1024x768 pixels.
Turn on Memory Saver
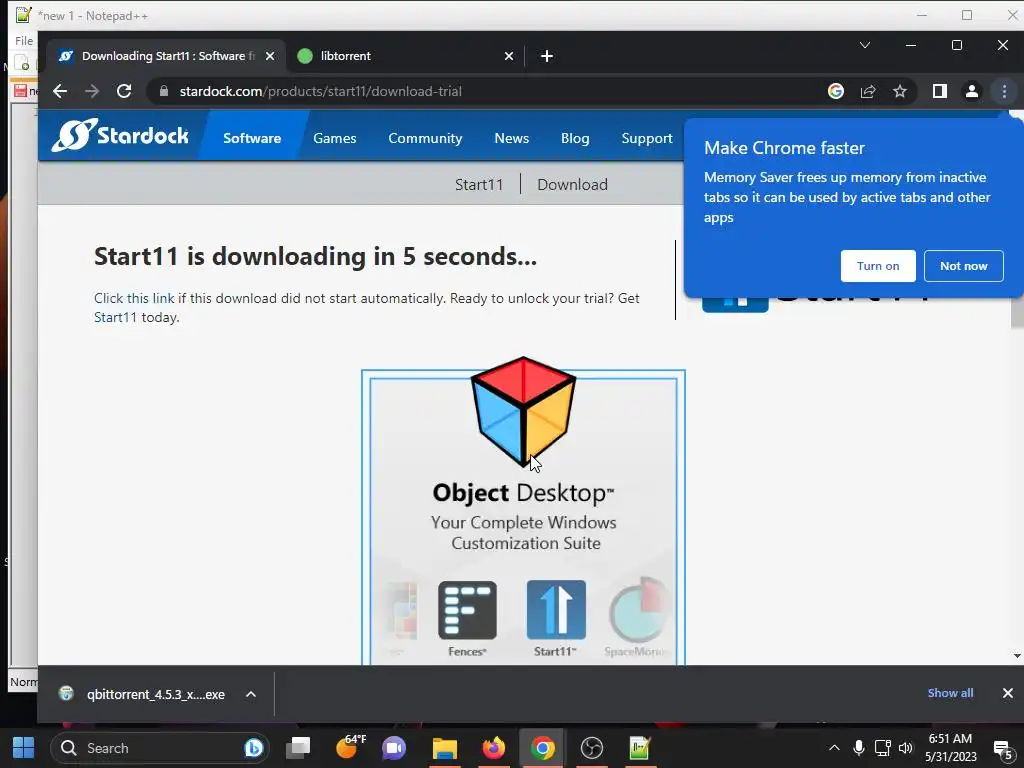tap(878, 266)
